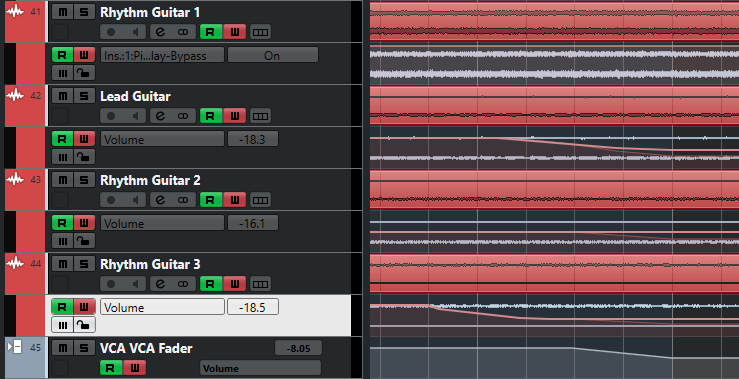Screen dimensions: 739x379
Task: Open the Lead Guitar Volume parameter dropdown
Action: 162,139
